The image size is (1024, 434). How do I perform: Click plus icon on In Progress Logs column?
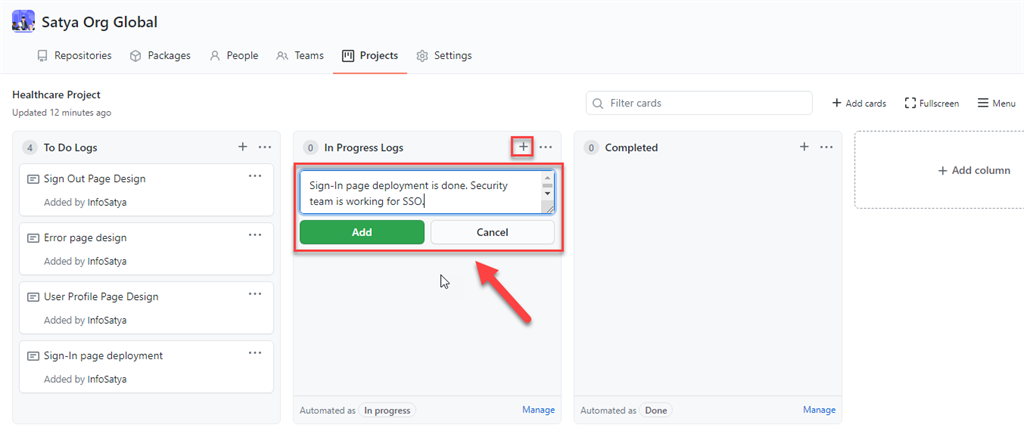[x=523, y=147]
